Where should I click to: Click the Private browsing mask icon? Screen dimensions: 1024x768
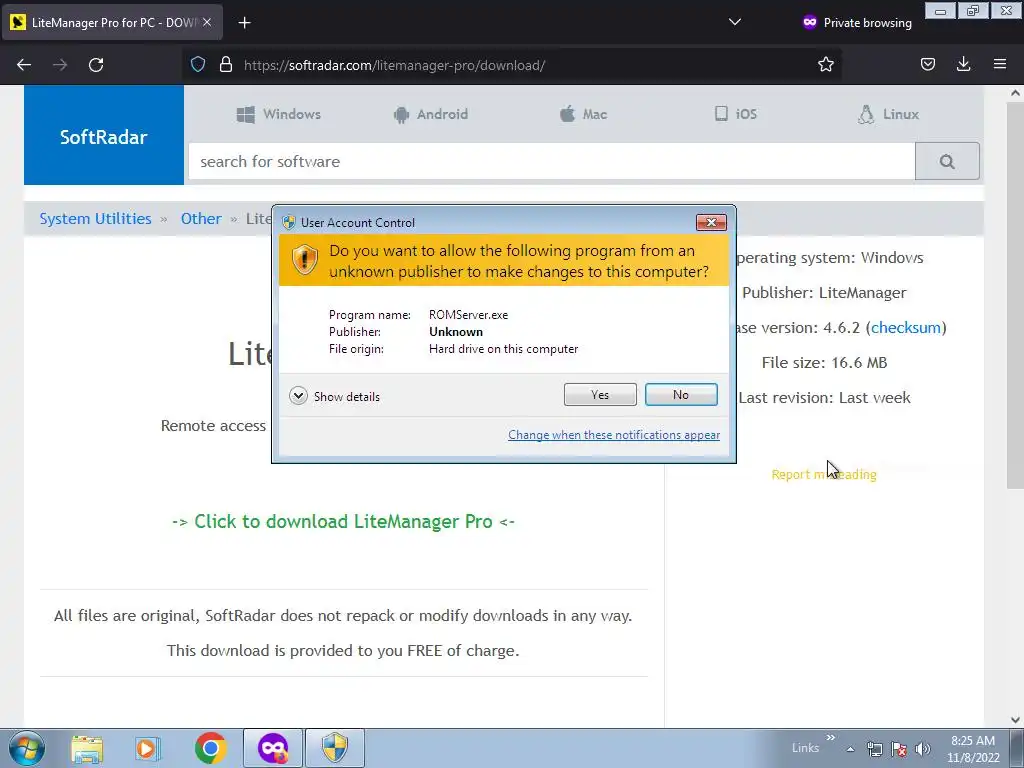coord(810,22)
